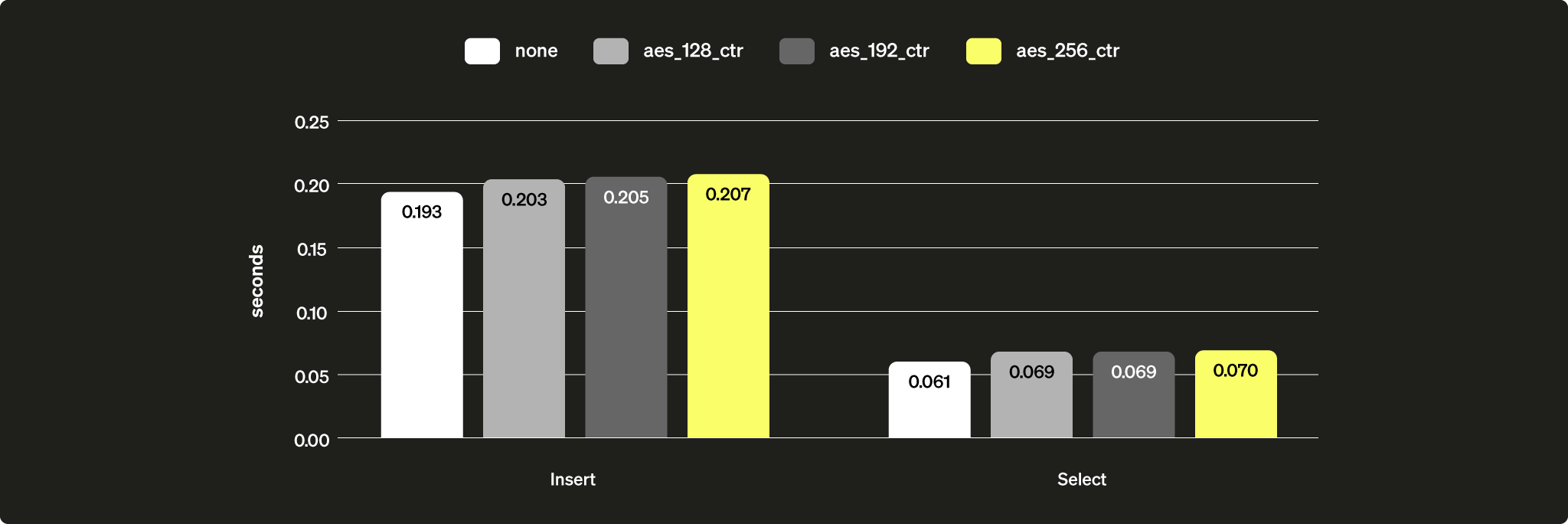Select the aes_192_ctr legend label text

tap(879, 51)
